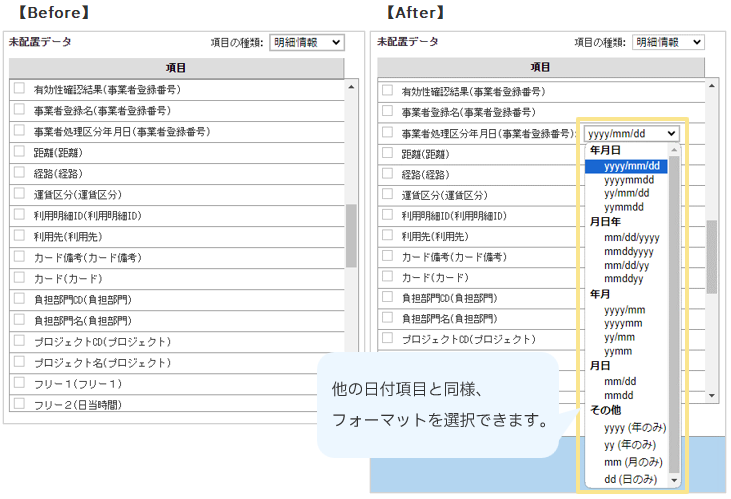Viewport: 731px width, 499px height.
Task: Click the scroll-up arrow in Before panel list
Action: [x=351, y=87]
